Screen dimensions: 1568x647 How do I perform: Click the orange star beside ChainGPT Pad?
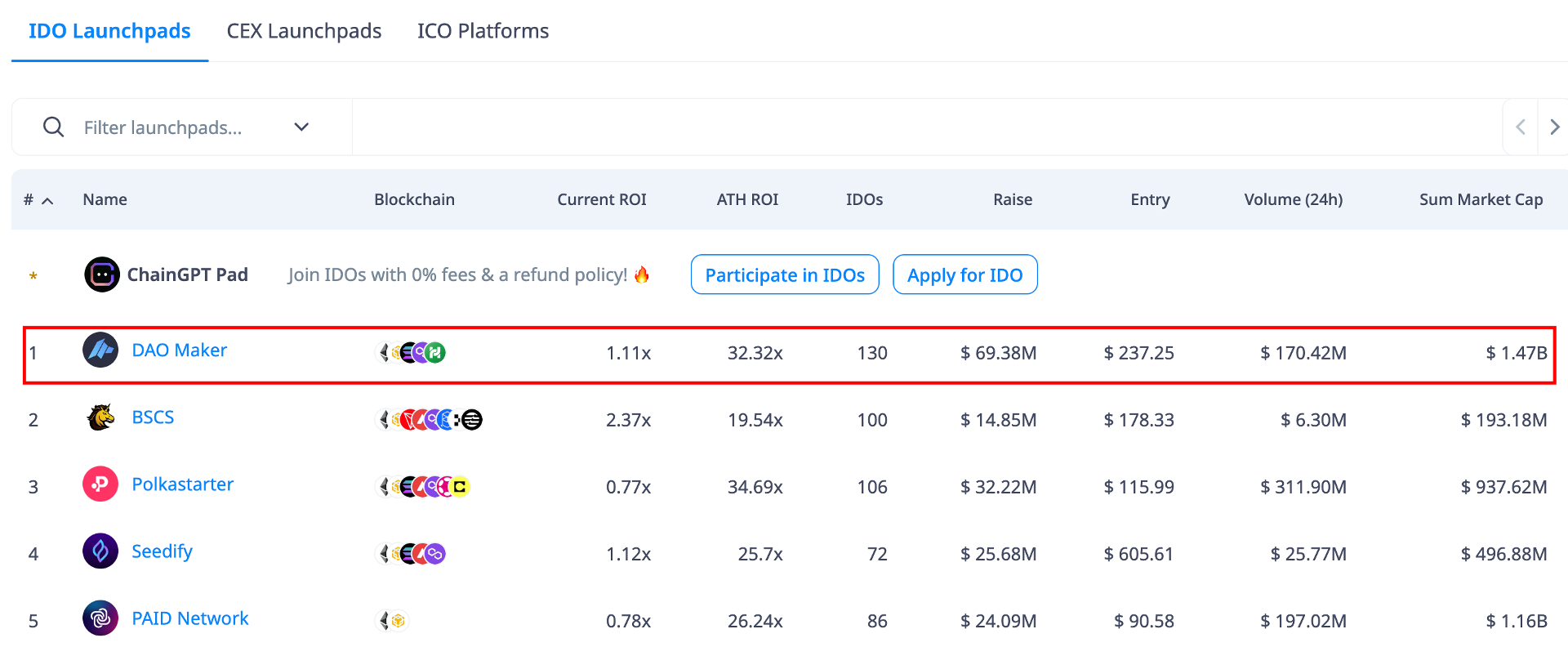(x=33, y=276)
